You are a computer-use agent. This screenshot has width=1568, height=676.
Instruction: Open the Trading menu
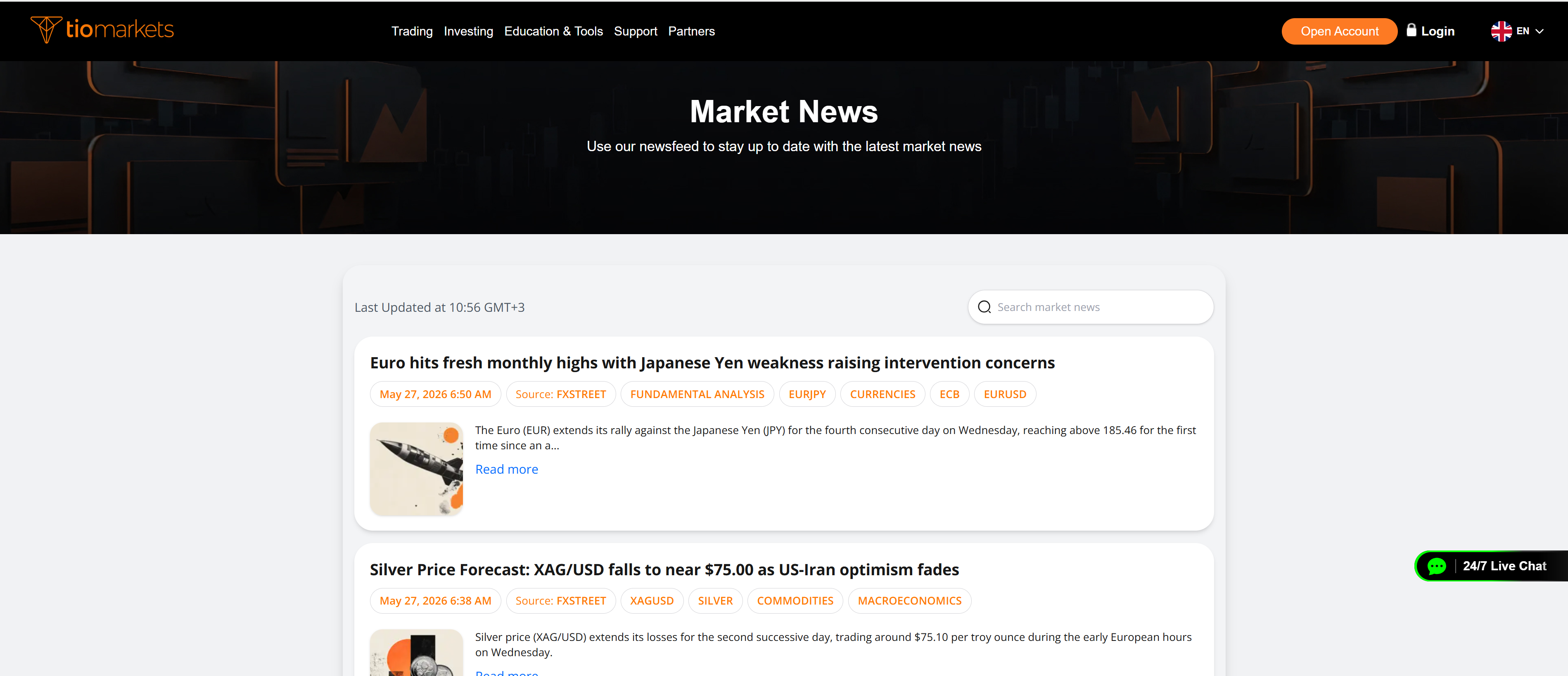(412, 31)
